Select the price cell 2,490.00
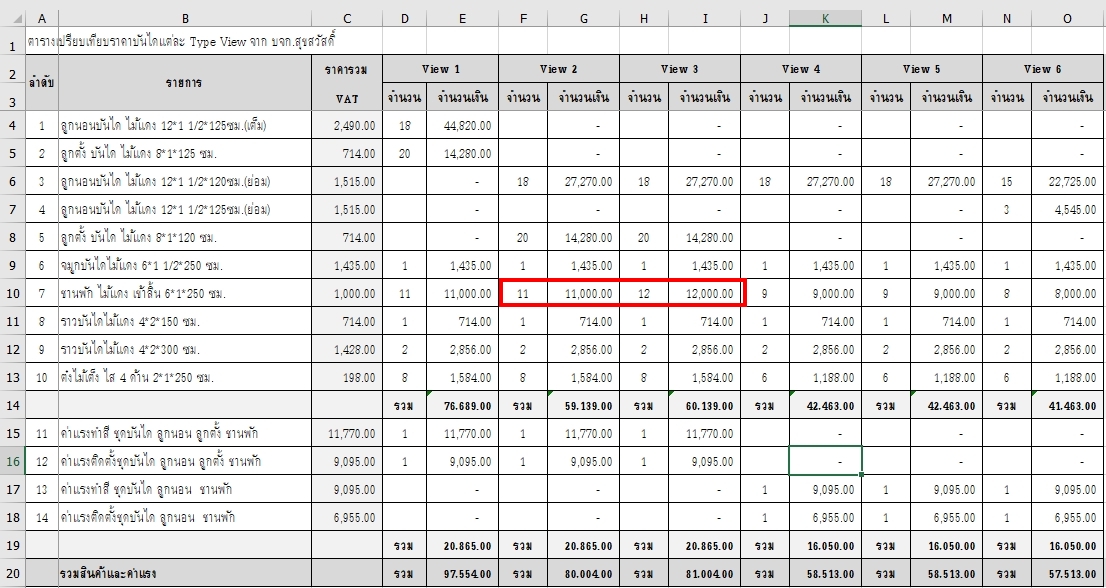This screenshot has width=1106, height=588. [346, 126]
